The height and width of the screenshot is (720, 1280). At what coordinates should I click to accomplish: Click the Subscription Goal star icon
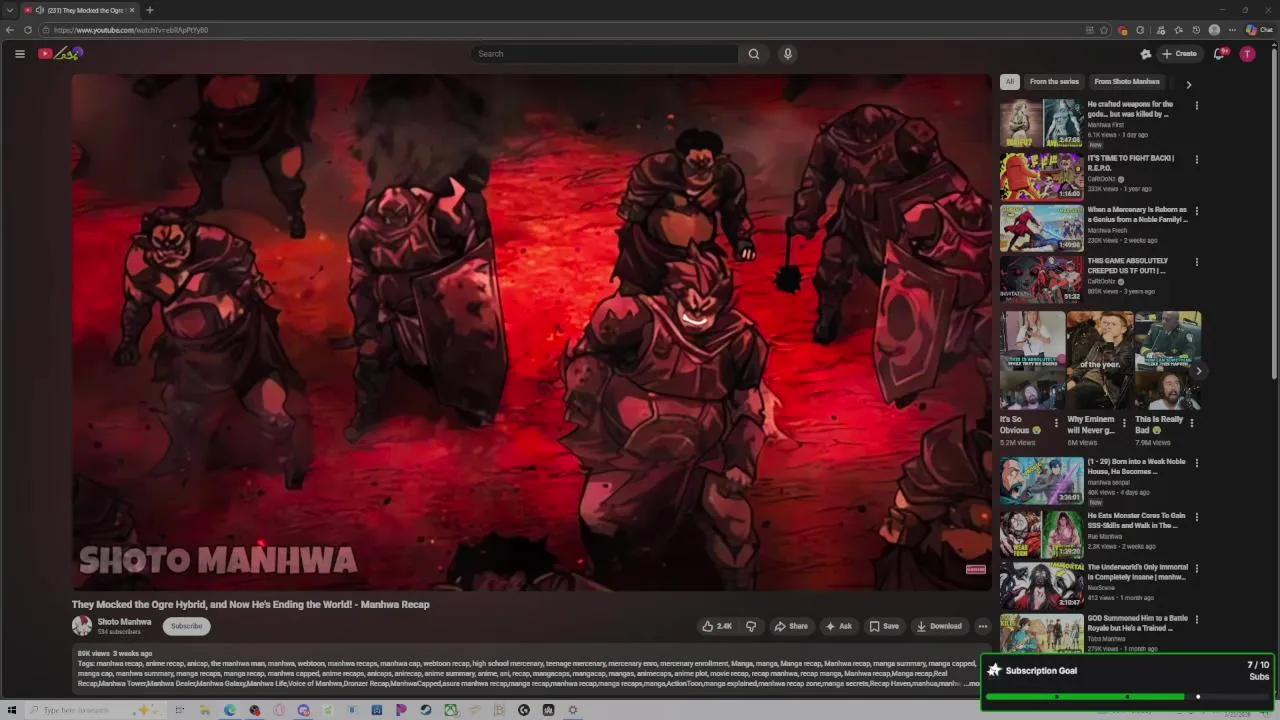pos(994,671)
